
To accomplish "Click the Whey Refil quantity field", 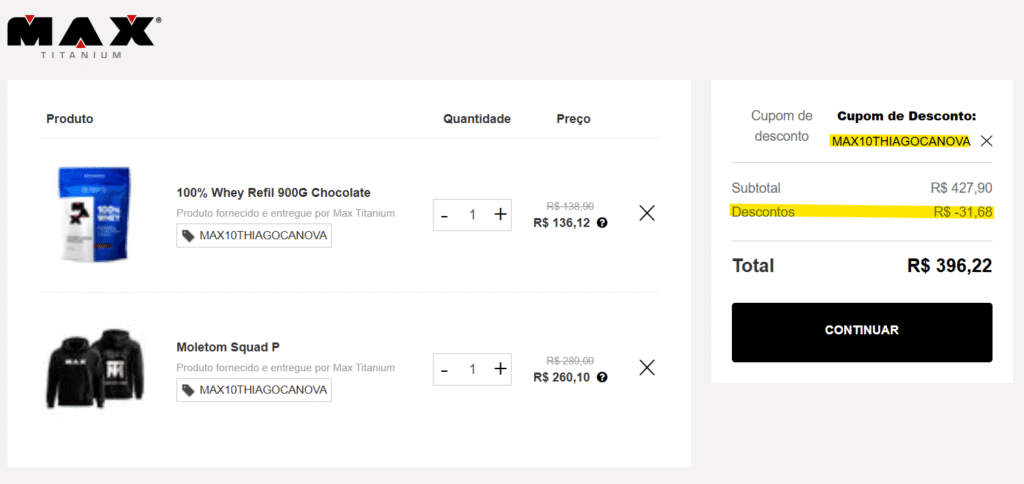I will (472, 215).
